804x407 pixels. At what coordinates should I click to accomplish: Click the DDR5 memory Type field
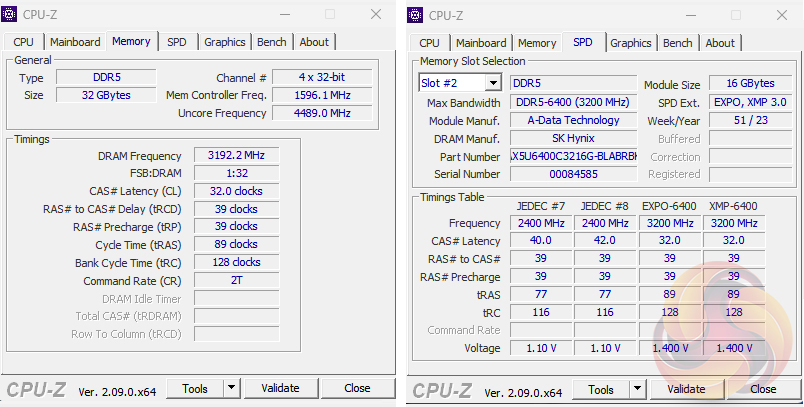pos(106,77)
